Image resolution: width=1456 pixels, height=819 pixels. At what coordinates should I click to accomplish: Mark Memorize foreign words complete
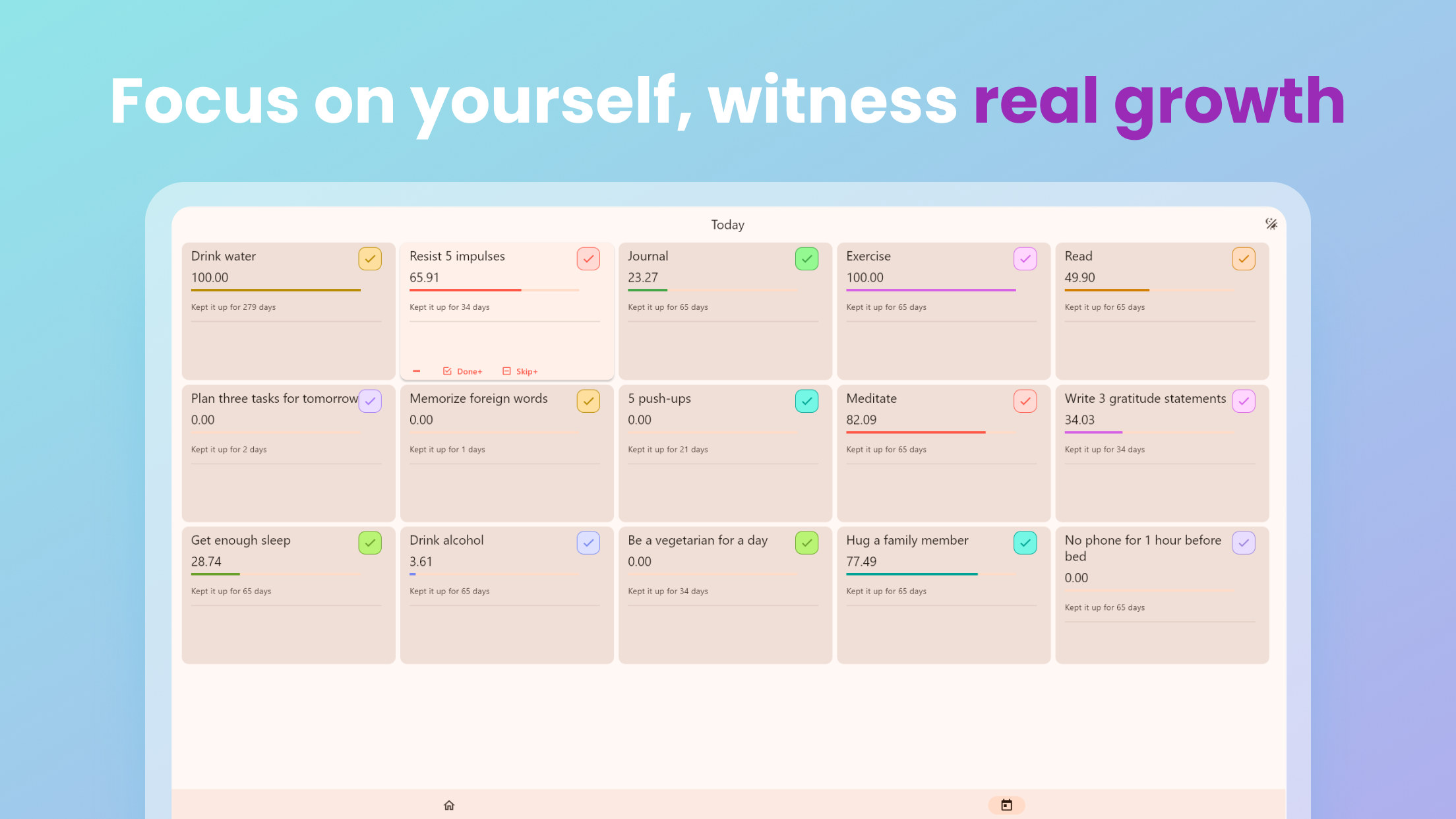click(x=588, y=401)
